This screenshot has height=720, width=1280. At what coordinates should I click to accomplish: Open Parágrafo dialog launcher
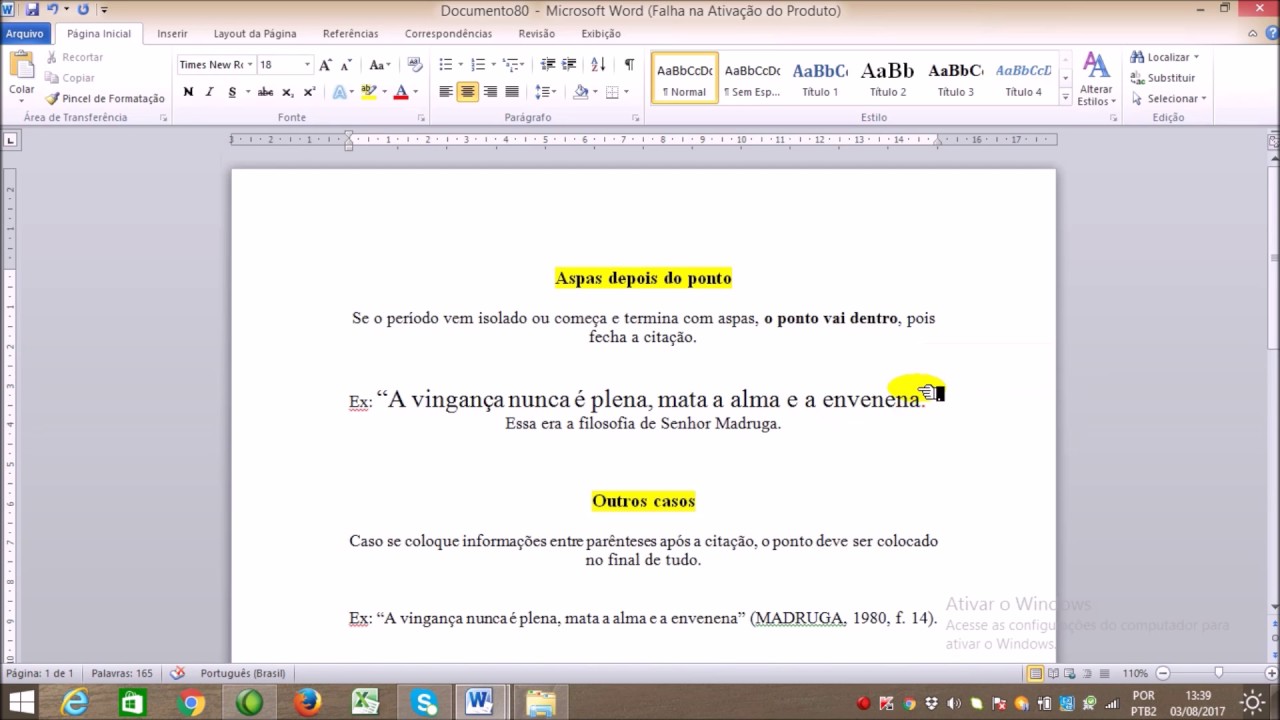tap(635, 118)
